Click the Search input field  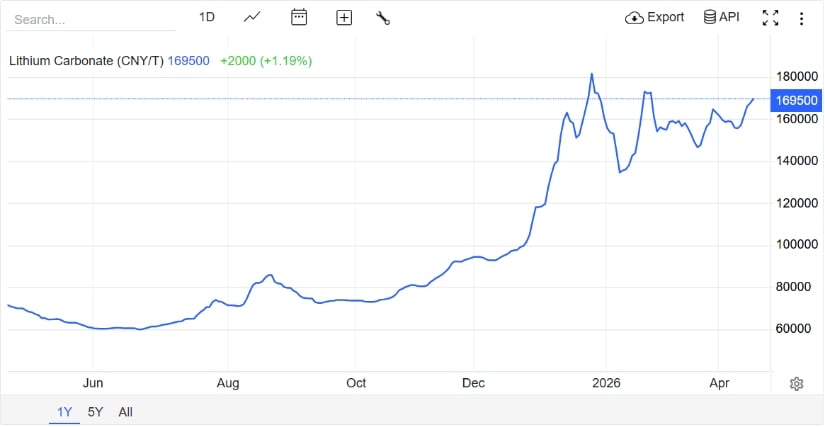tap(90, 19)
